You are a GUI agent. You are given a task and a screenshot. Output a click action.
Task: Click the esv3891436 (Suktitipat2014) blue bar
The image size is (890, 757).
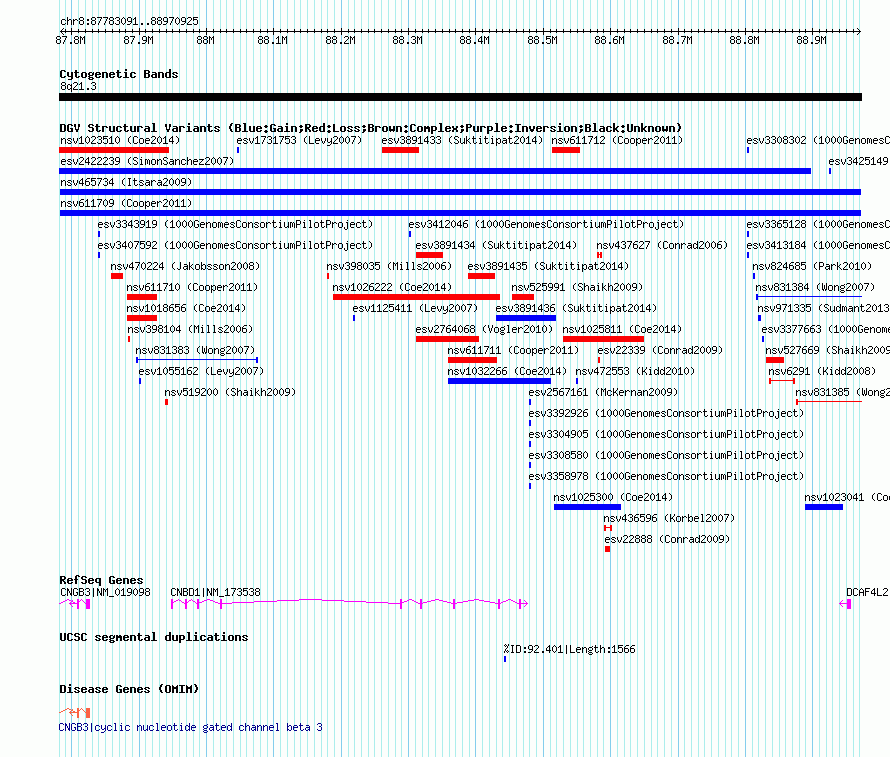(526, 318)
